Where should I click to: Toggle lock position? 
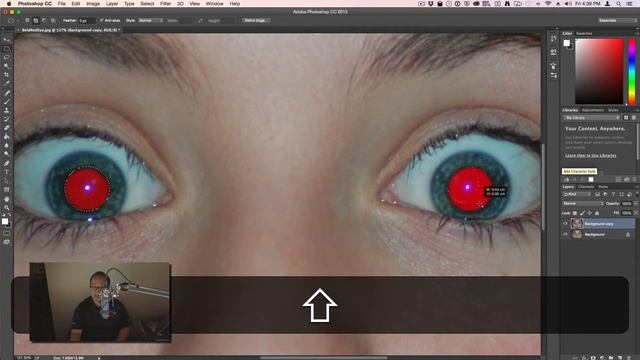pyautogui.click(x=589, y=213)
